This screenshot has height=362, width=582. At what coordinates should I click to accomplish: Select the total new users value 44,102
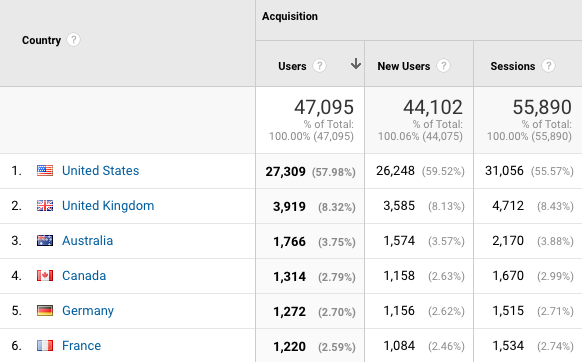[x=433, y=107]
